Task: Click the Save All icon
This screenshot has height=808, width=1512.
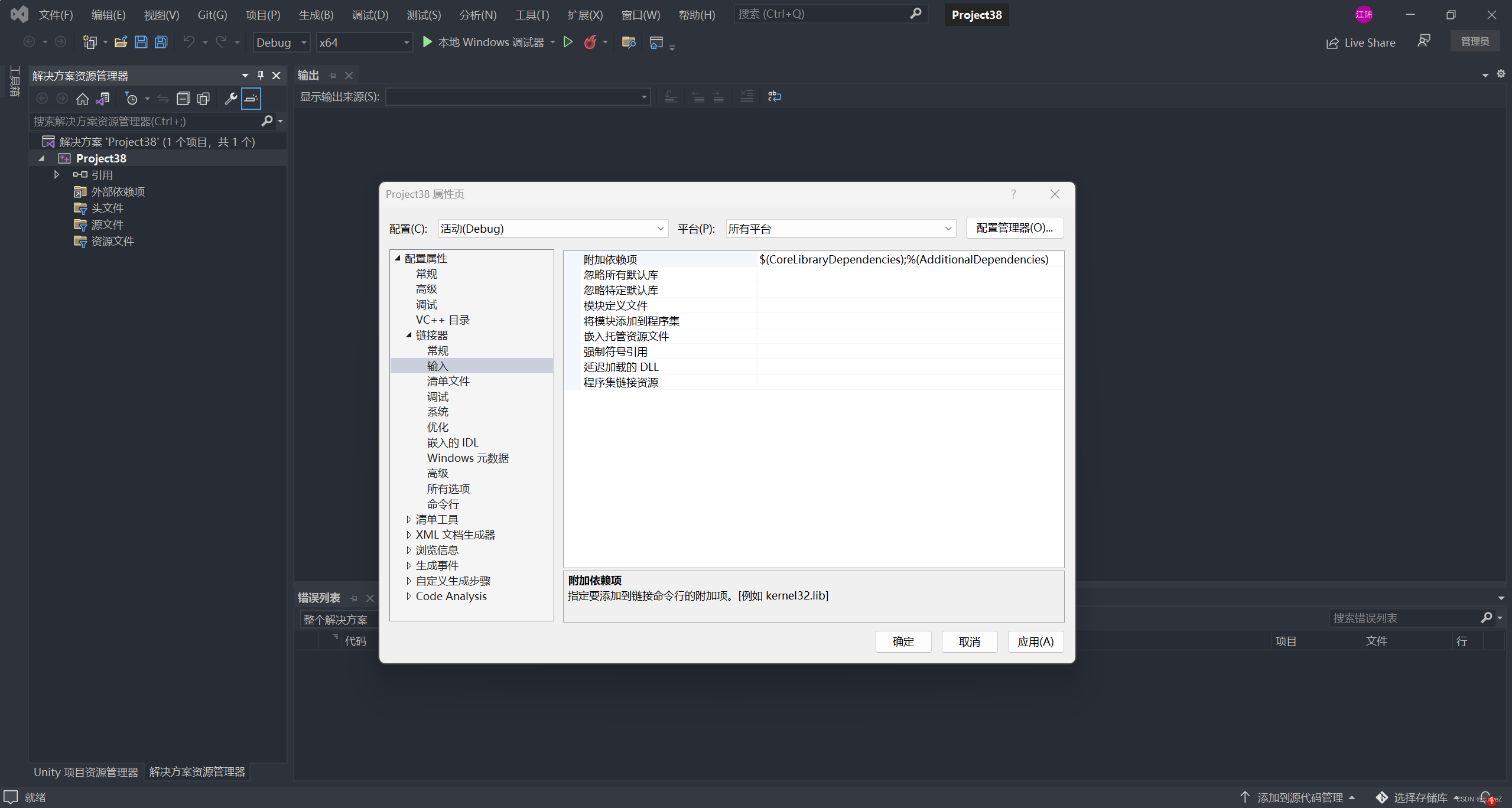Action: pyautogui.click(x=161, y=42)
